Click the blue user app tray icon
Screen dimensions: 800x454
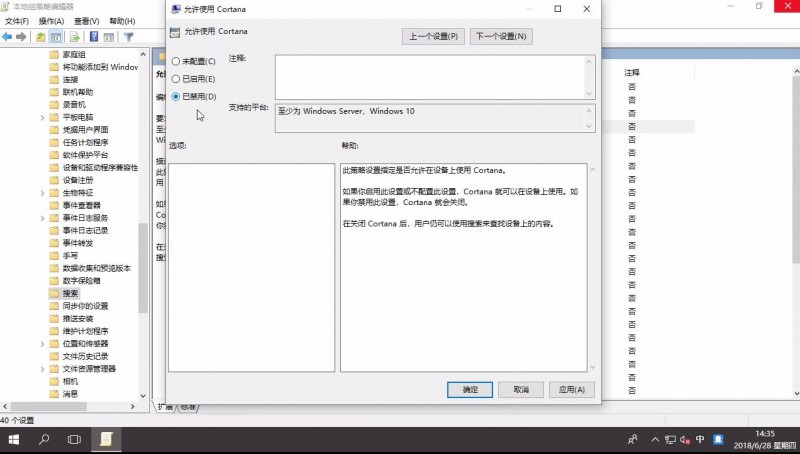718,439
